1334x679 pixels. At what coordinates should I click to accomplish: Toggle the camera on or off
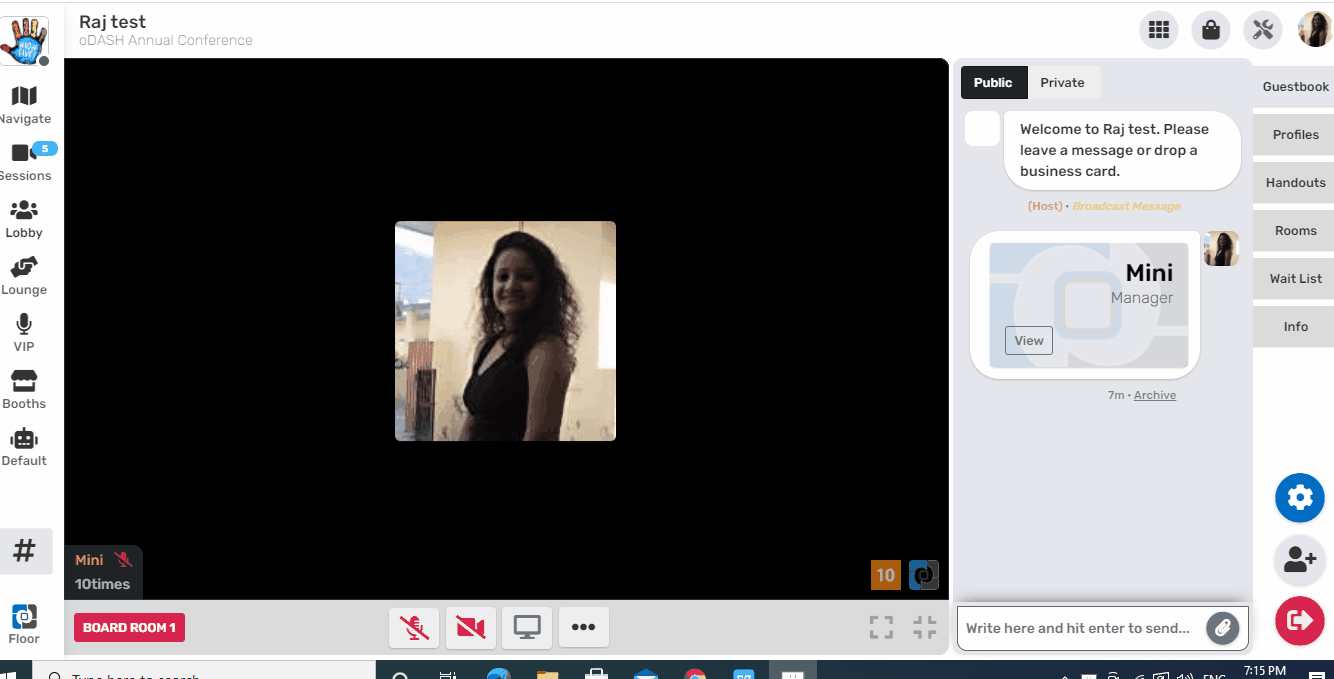[470, 627]
